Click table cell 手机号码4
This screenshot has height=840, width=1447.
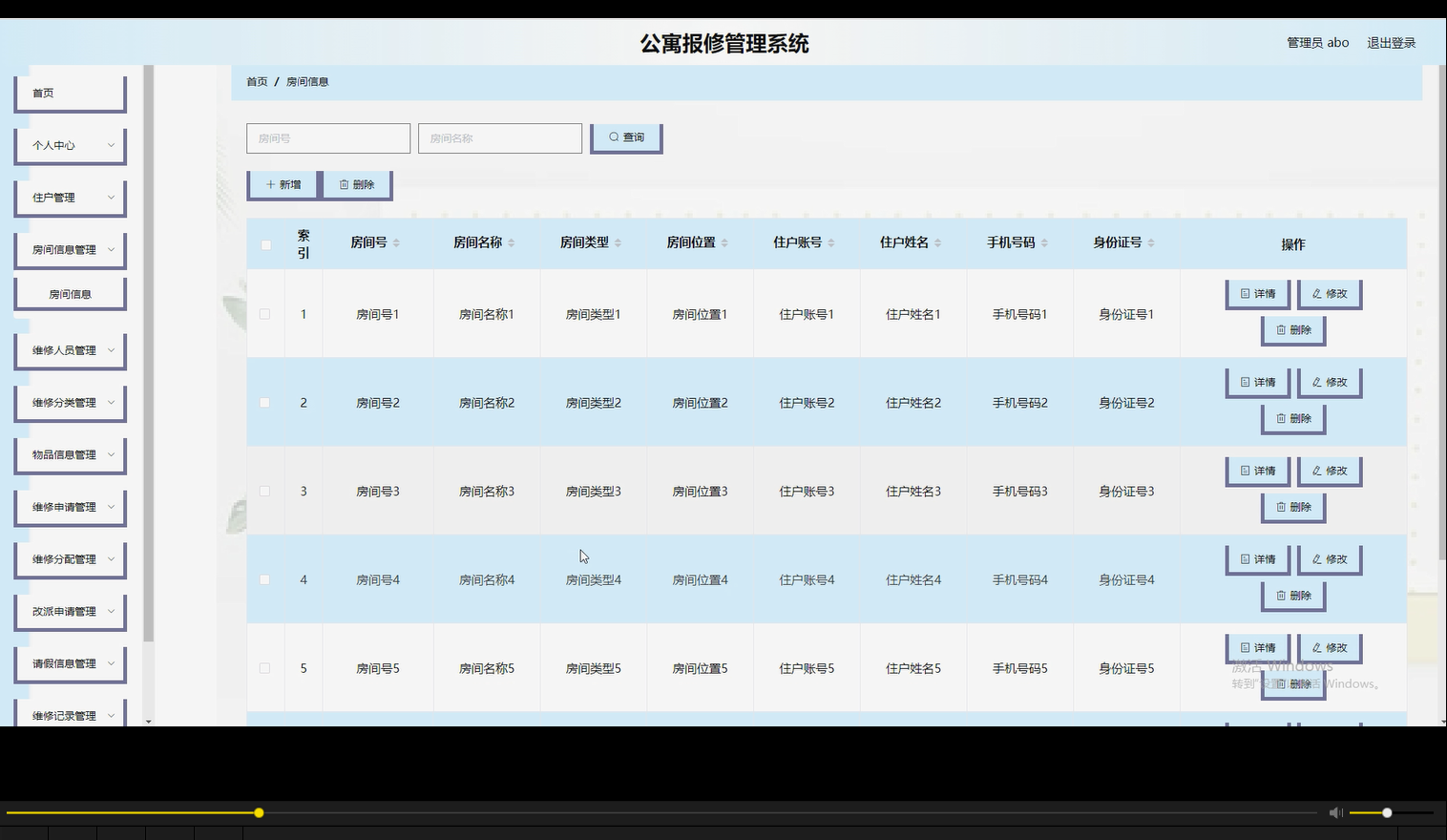click(1020, 579)
